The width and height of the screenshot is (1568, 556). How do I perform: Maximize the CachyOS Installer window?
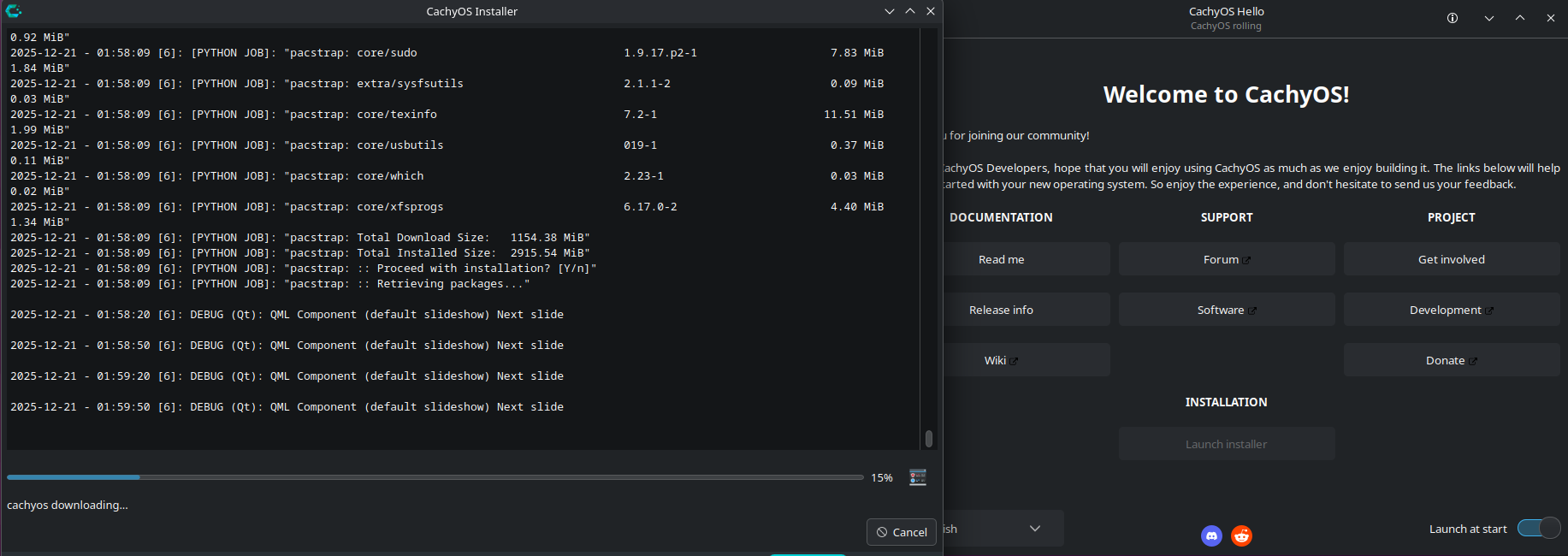click(910, 11)
